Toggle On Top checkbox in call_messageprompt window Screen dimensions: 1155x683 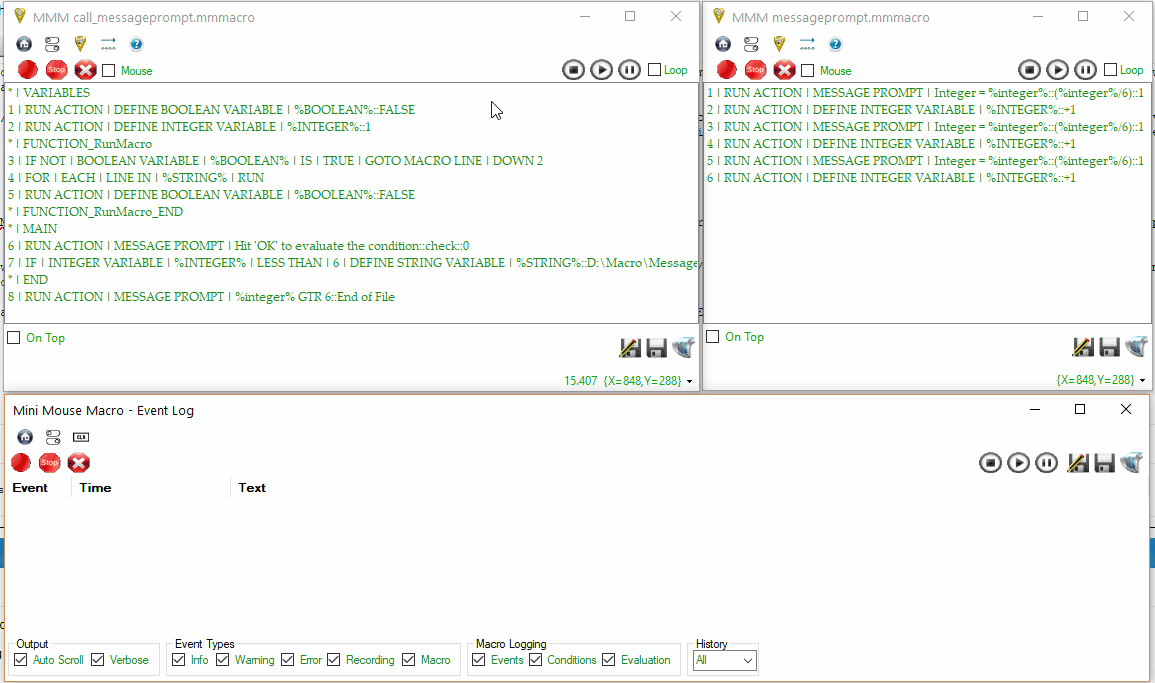pyautogui.click(x=13, y=337)
